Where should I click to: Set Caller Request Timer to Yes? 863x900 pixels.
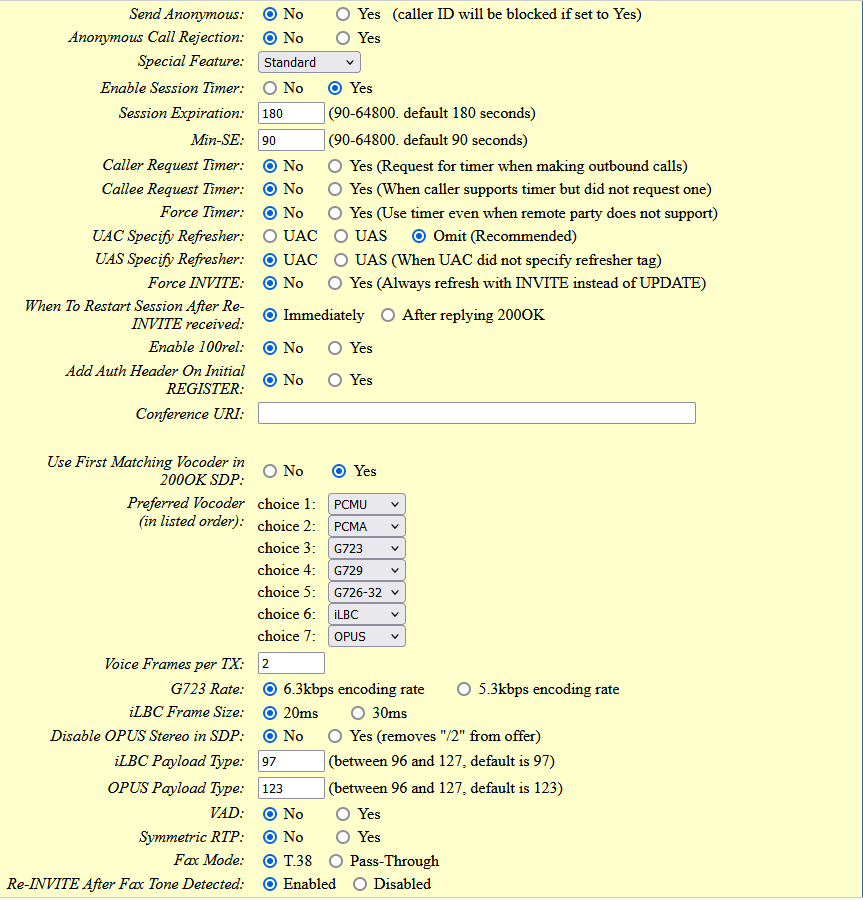pos(335,166)
